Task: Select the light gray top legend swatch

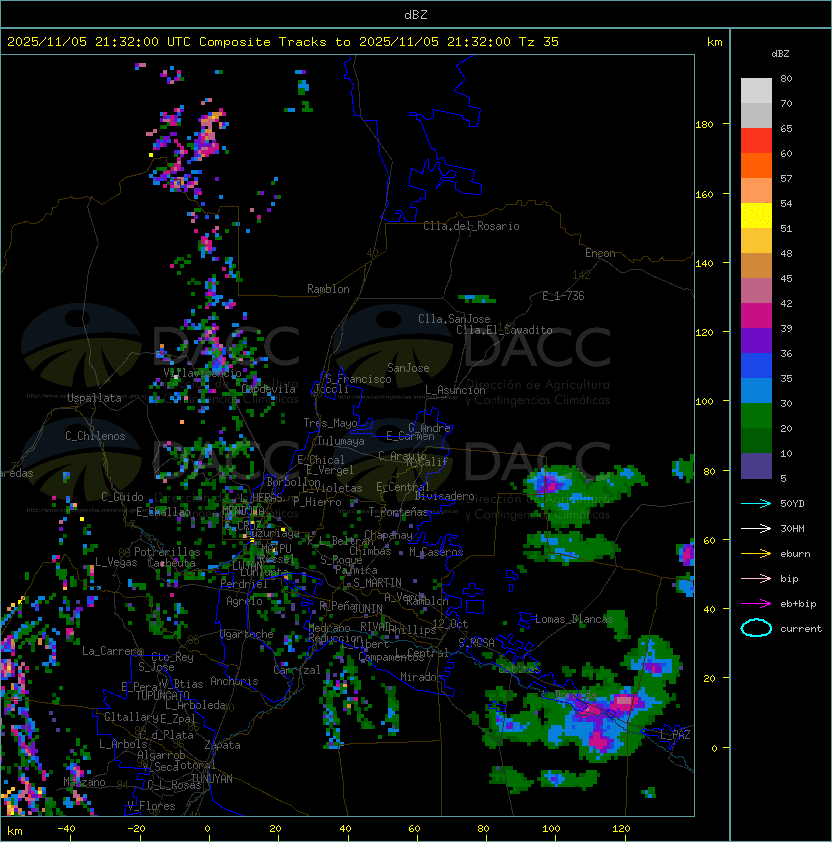Action: (756, 90)
